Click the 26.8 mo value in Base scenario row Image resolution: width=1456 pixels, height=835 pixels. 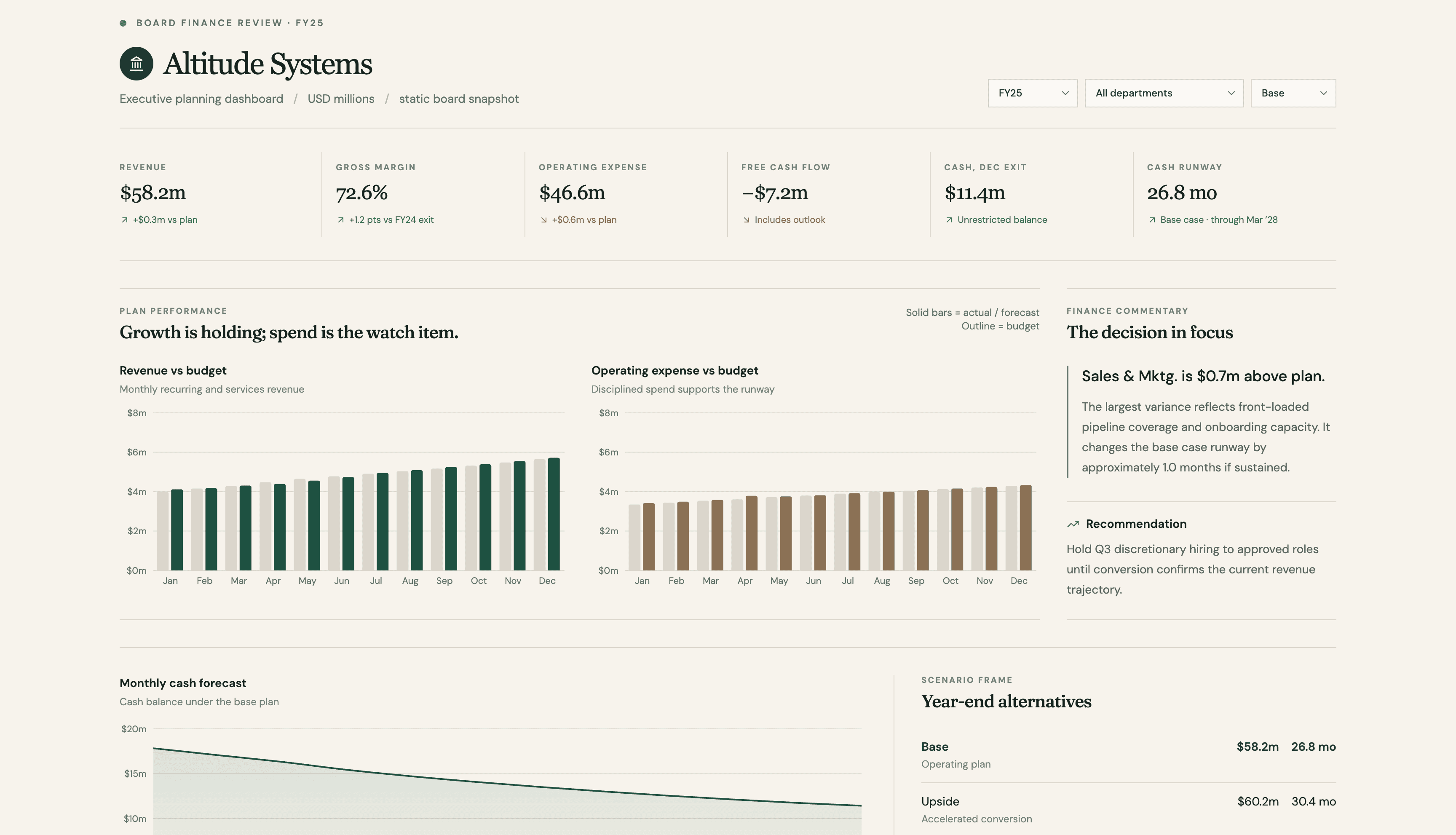point(1313,747)
